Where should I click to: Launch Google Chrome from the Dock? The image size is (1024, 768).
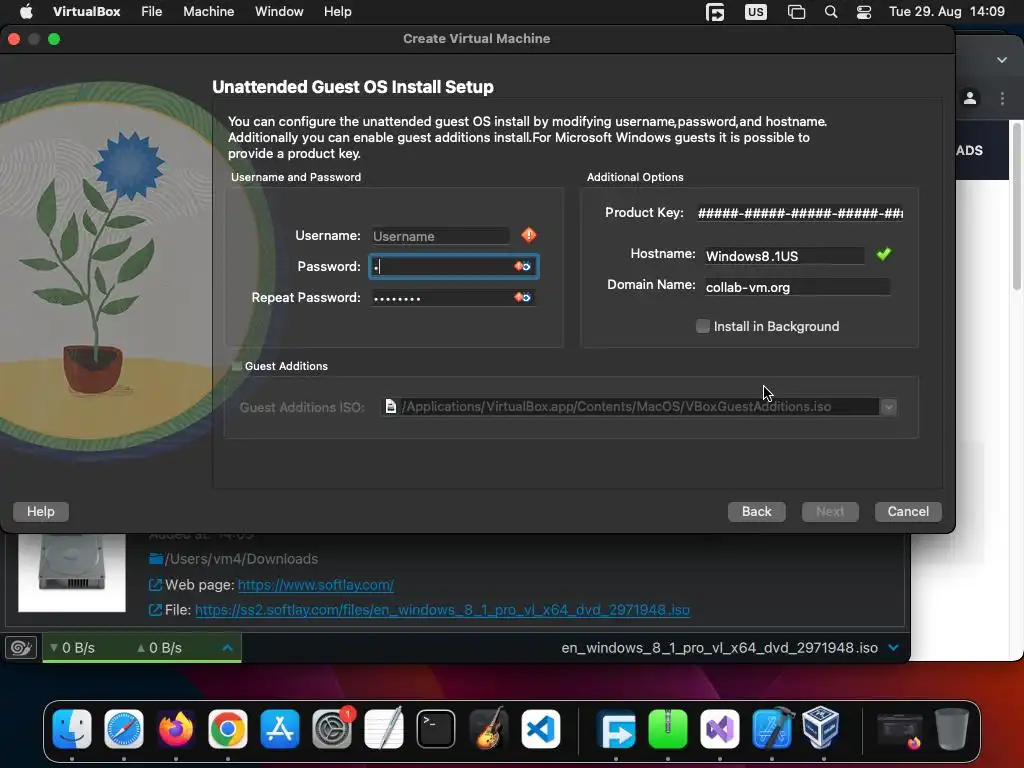[x=227, y=728]
